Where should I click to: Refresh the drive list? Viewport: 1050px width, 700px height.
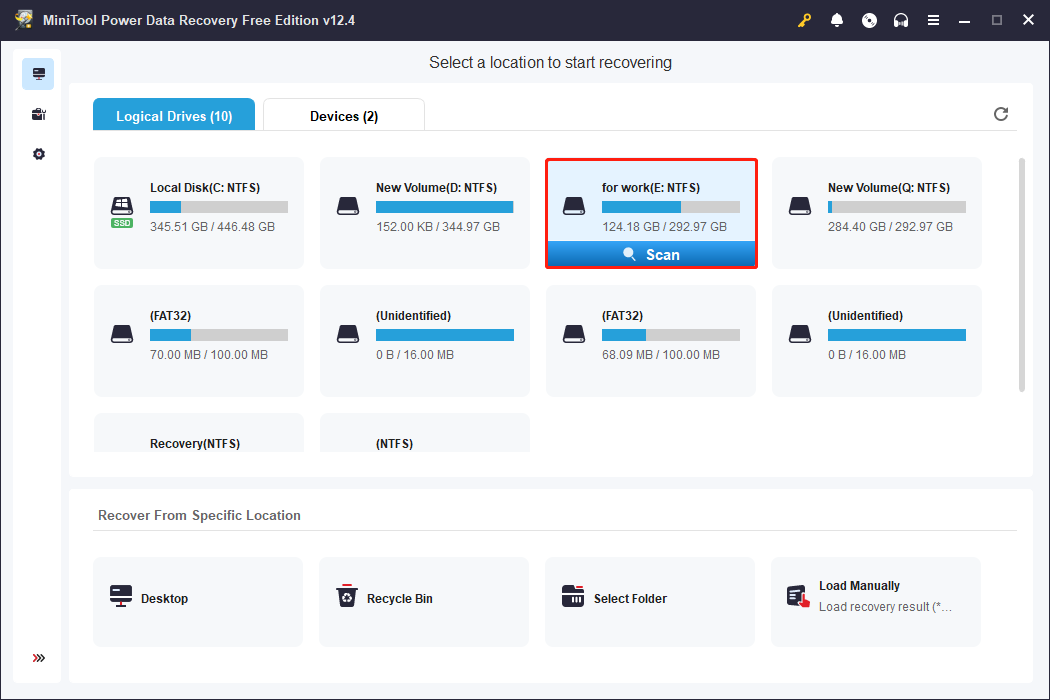(1000, 114)
